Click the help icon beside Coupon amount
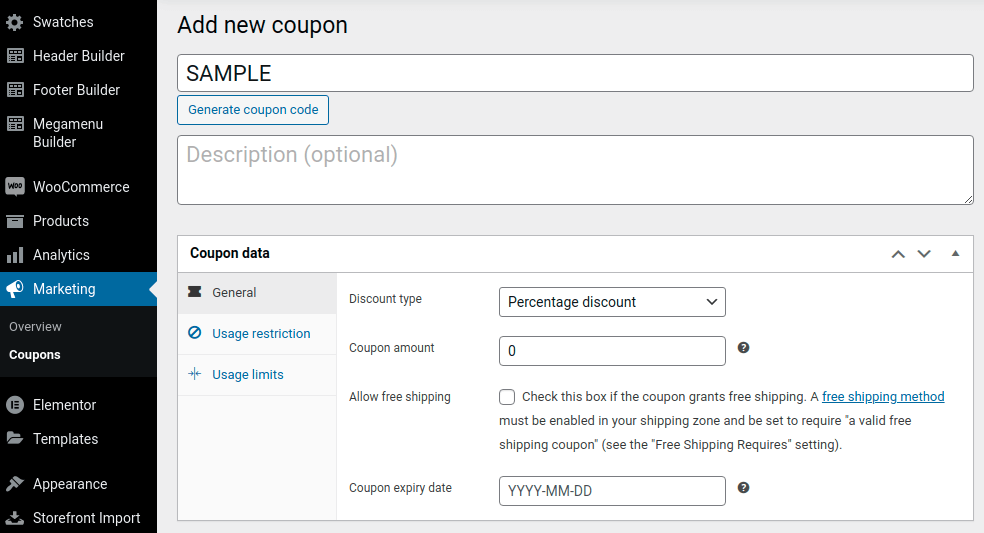The width and height of the screenshot is (984, 533). tap(743, 348)
